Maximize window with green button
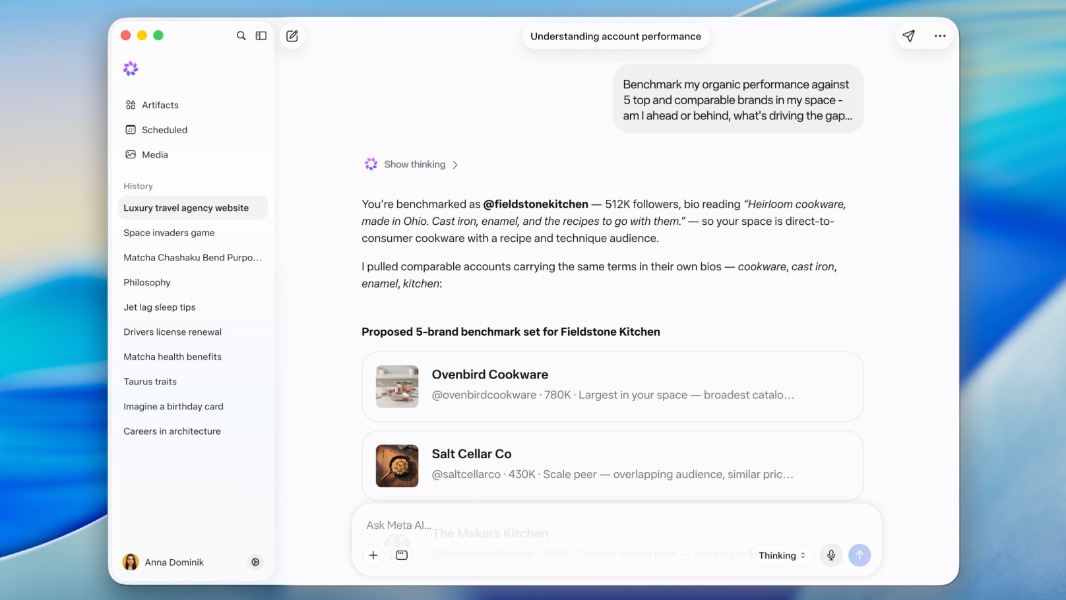 (158, 35)
